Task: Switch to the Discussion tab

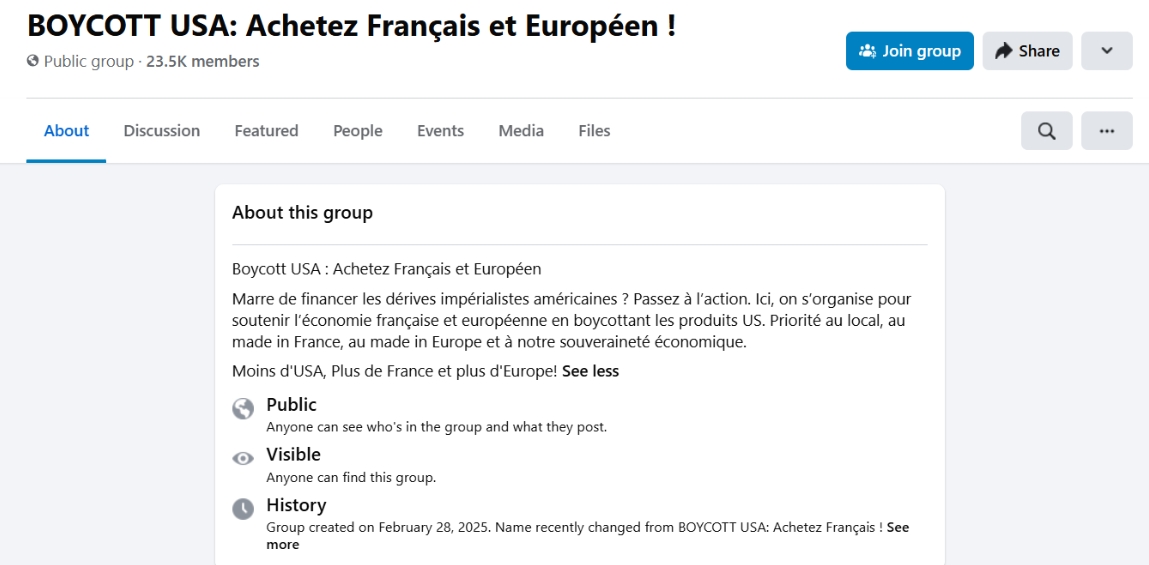Action: [x=161, y=131]
